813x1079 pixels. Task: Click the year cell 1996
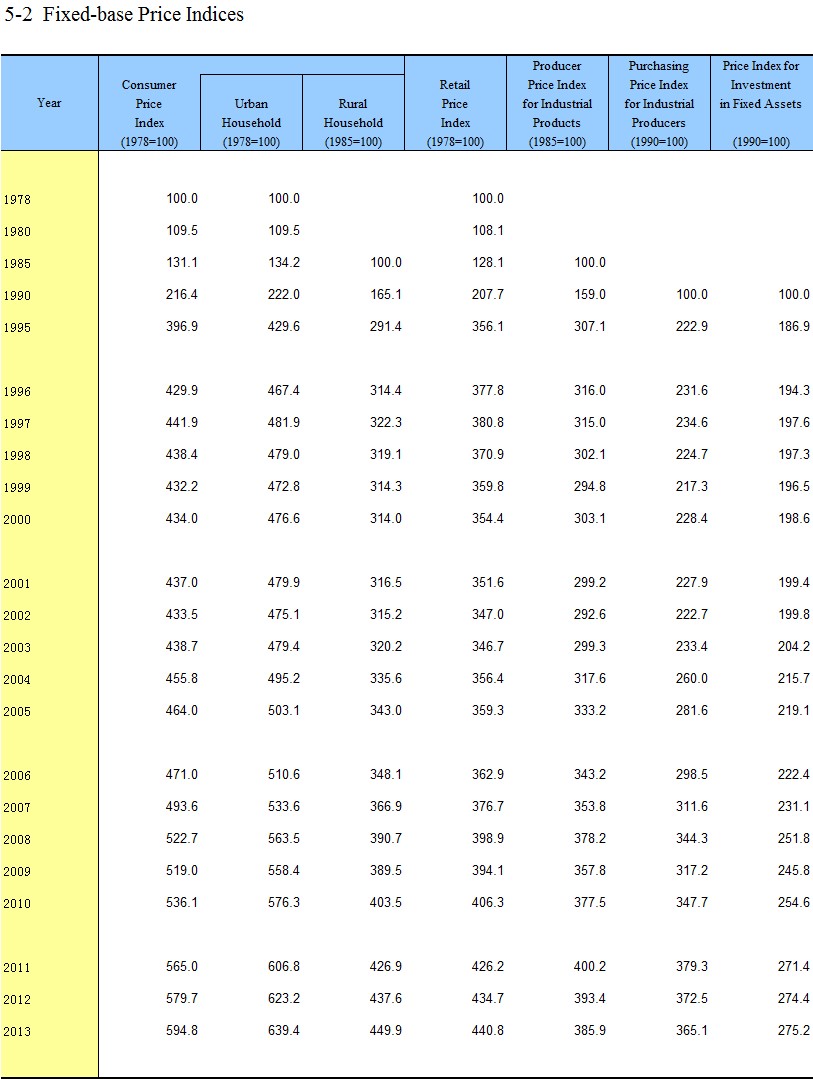17,392
